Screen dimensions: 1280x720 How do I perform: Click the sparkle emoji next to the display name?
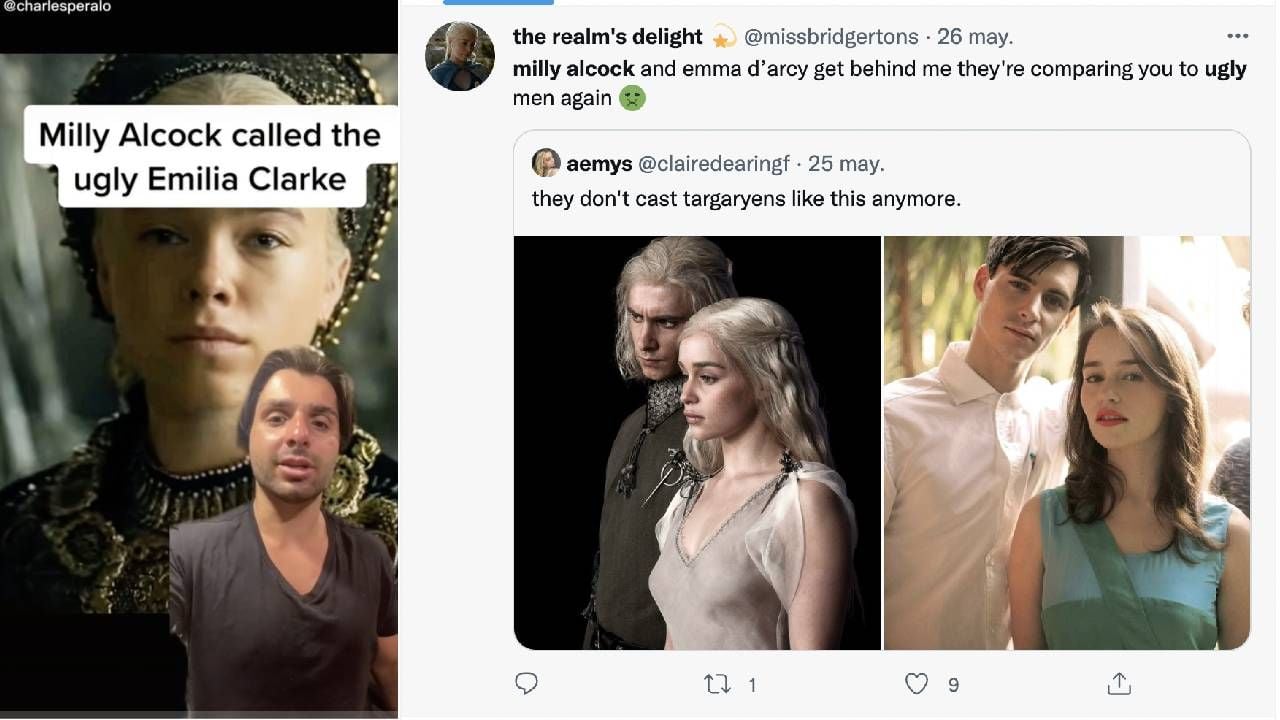[x=723, y=38]
